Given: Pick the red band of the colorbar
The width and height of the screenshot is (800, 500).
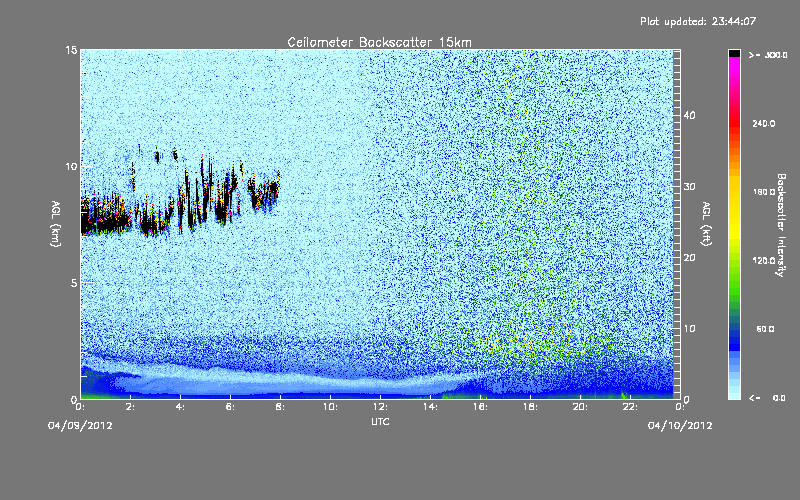Looking at the screenshot, I should pos(734,123).
